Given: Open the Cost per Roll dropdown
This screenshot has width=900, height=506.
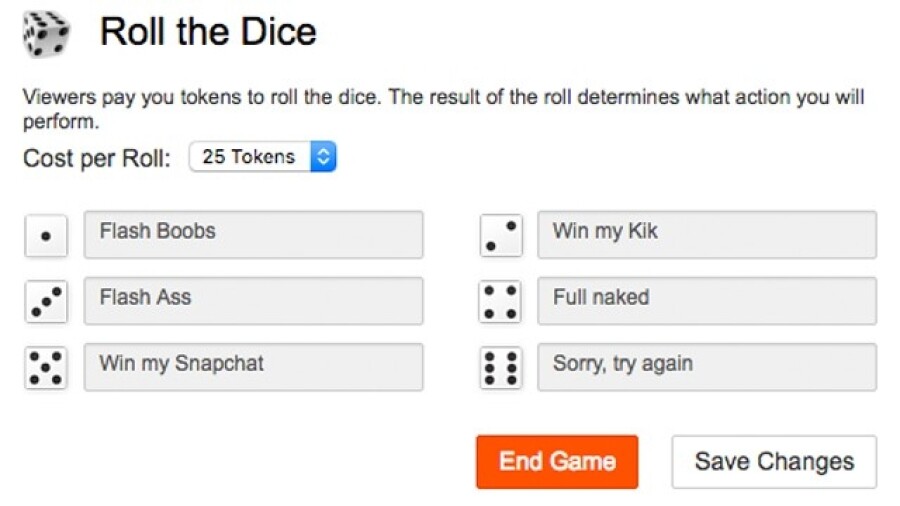Looking at the screenshot, I should point(262,157).
